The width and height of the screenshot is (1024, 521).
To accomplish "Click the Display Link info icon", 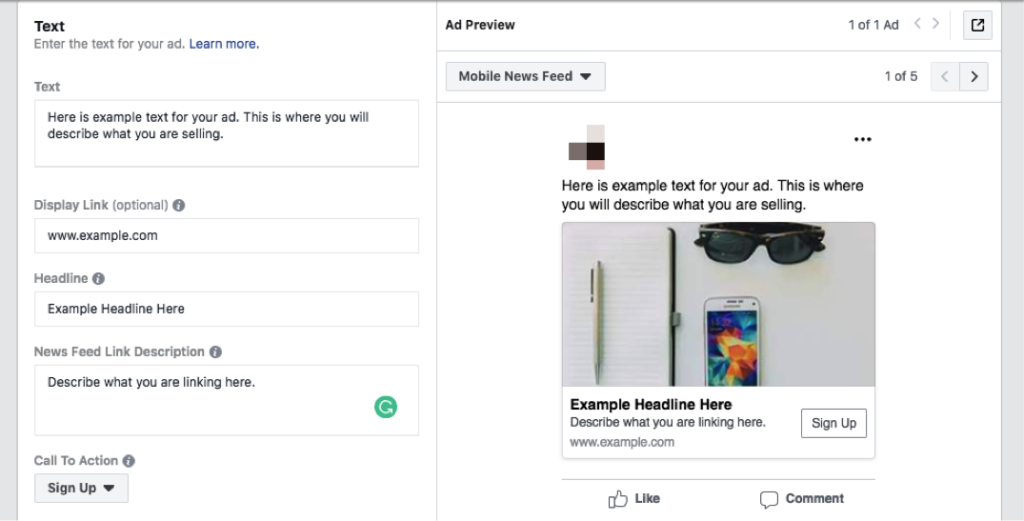I will click(x=179, y=205).
